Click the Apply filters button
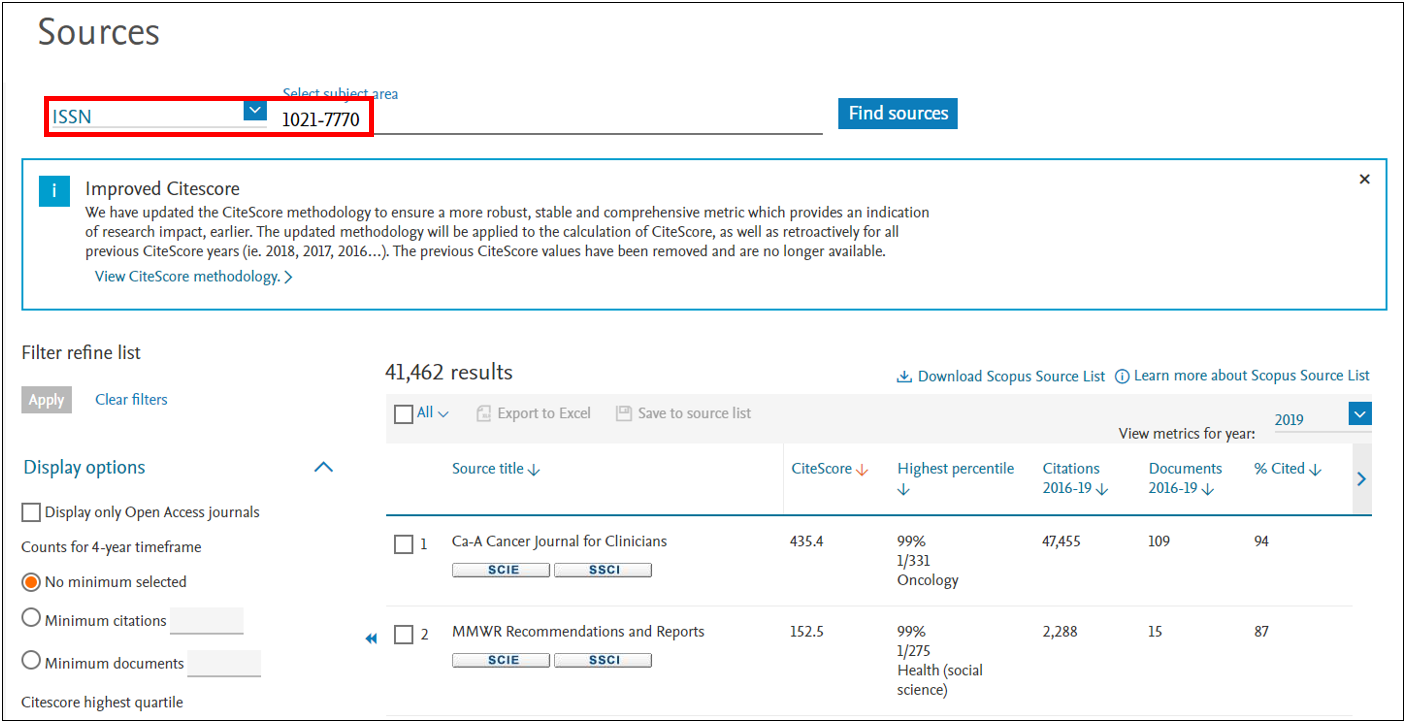Screen dimensions: 1407x723 pos(46,400)
